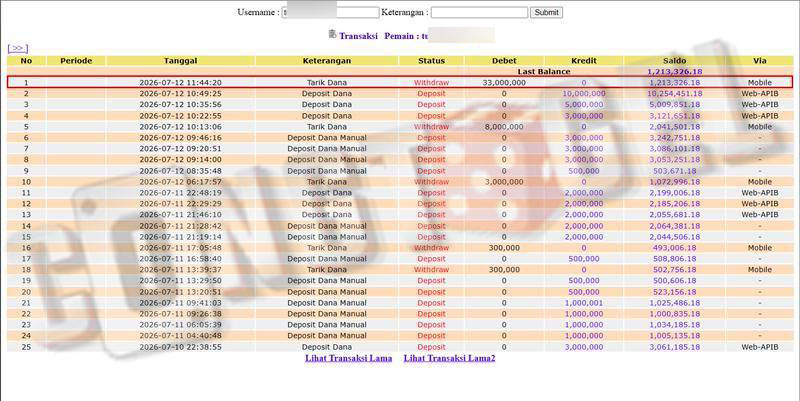Select date 2026-07-12 10:22:55
Screen dimensions: 800x401
[x=181, y=116]
